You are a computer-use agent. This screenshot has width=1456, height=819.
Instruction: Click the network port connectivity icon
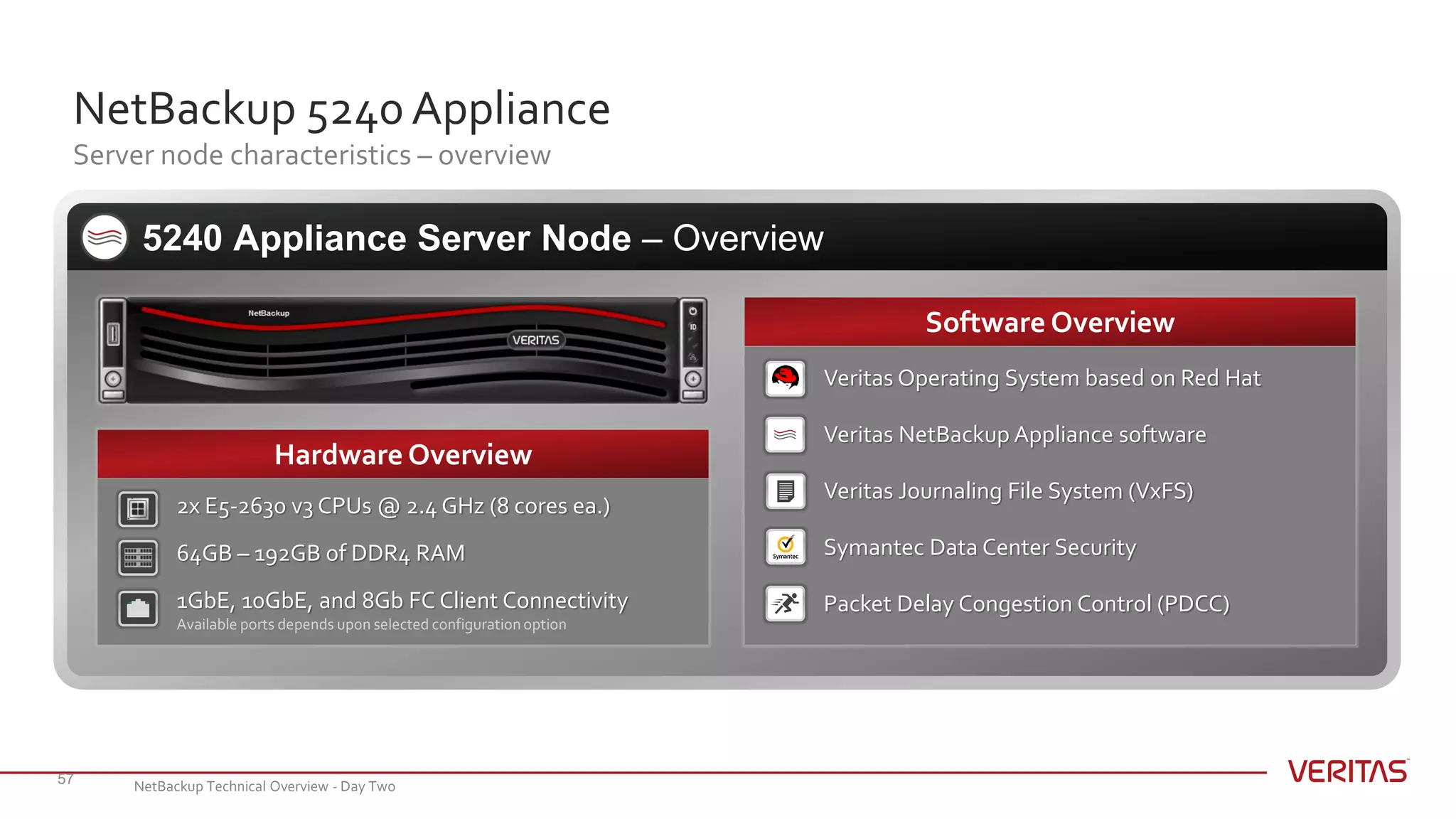click(138, 609)
